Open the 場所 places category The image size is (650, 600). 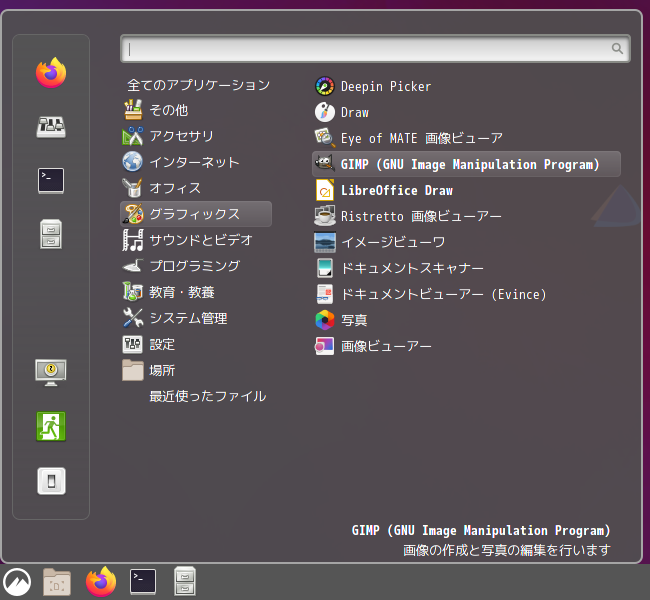196,370
